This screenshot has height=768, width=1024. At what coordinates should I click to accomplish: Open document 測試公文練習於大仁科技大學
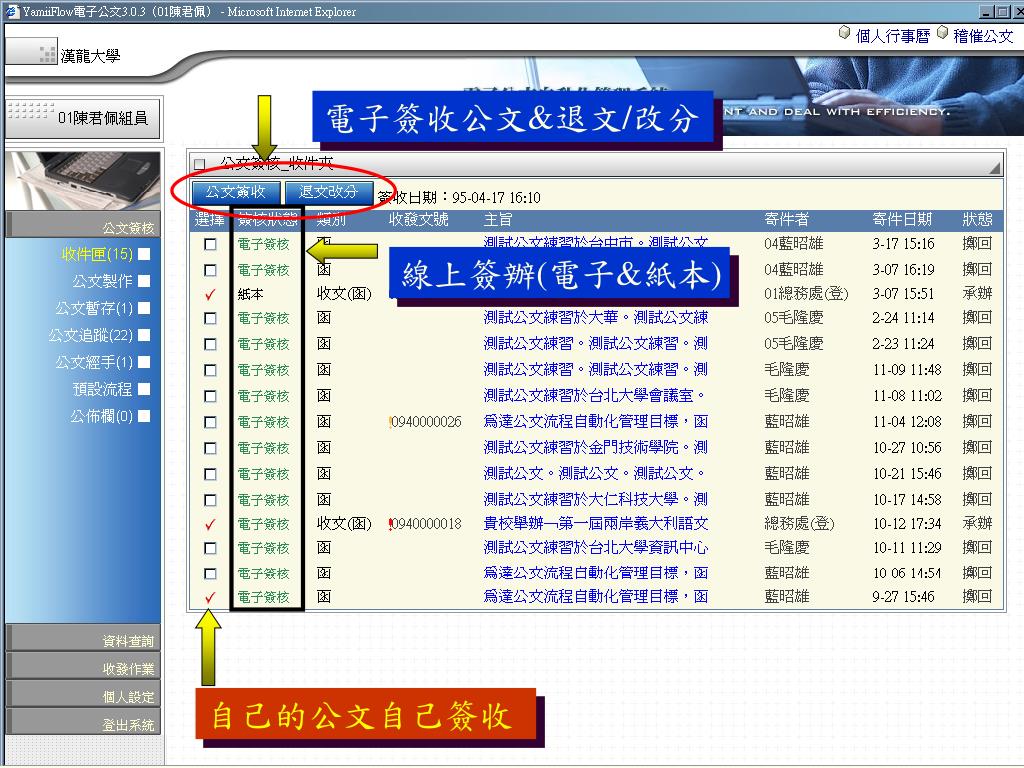click(x=596, y=500)
